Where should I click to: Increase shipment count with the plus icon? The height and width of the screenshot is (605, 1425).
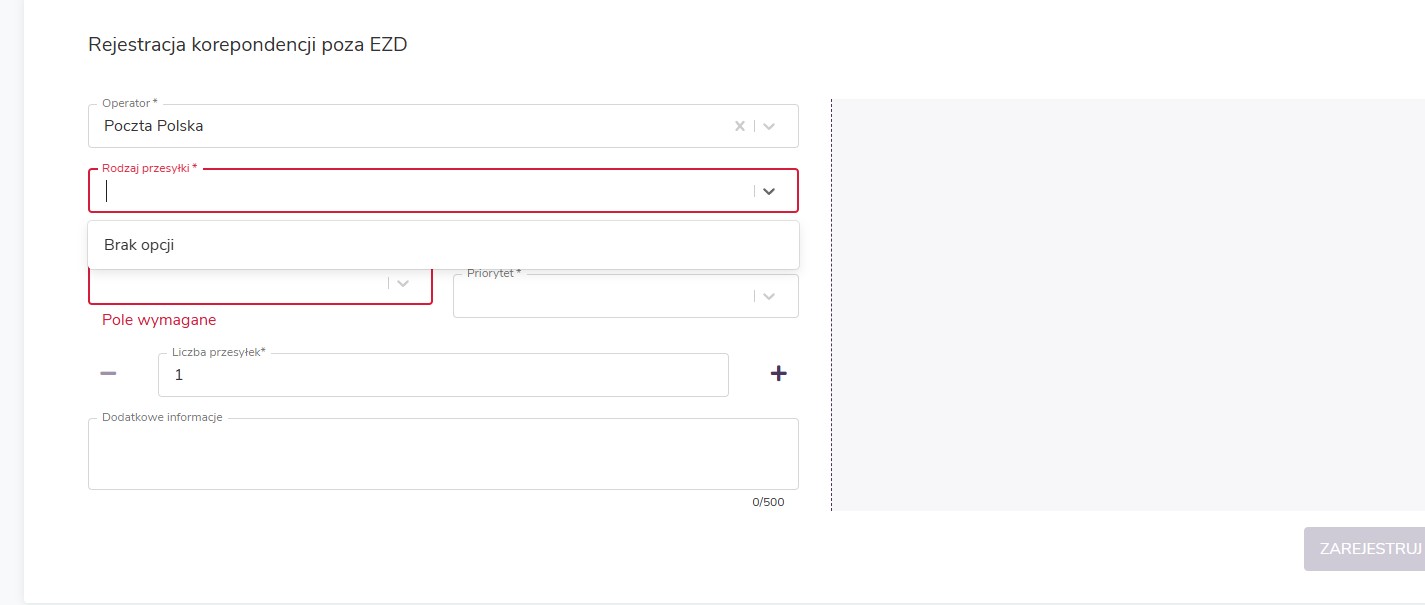(778, 373)
